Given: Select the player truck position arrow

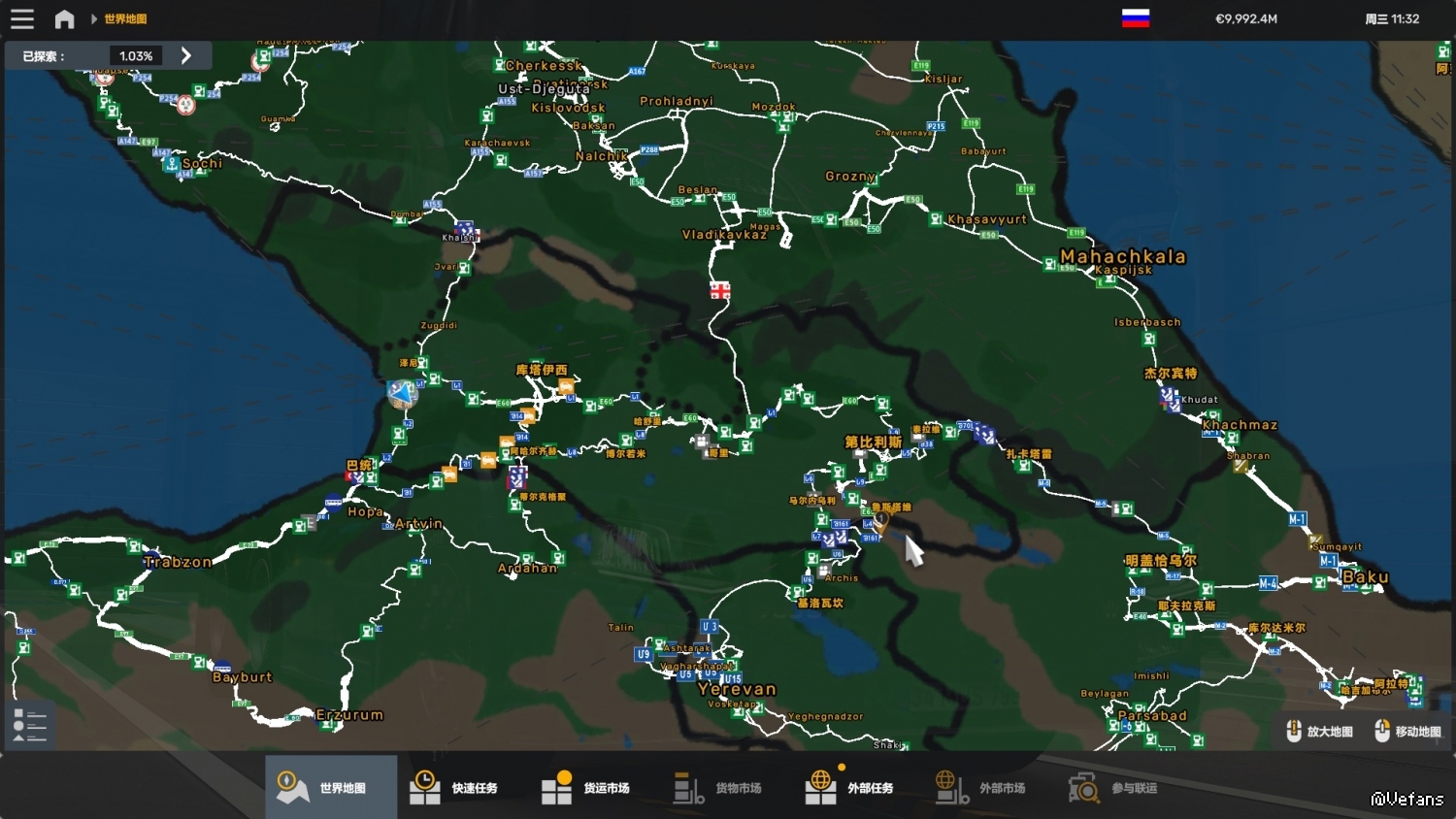Looking at the screenshot, I should [401, 392].
